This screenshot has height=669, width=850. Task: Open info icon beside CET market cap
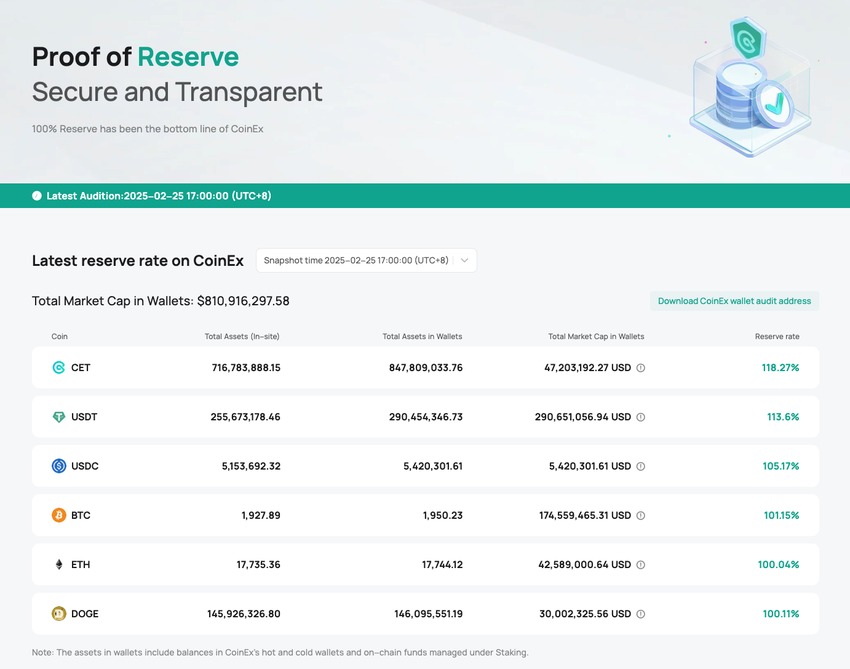[x=640, y=368]
